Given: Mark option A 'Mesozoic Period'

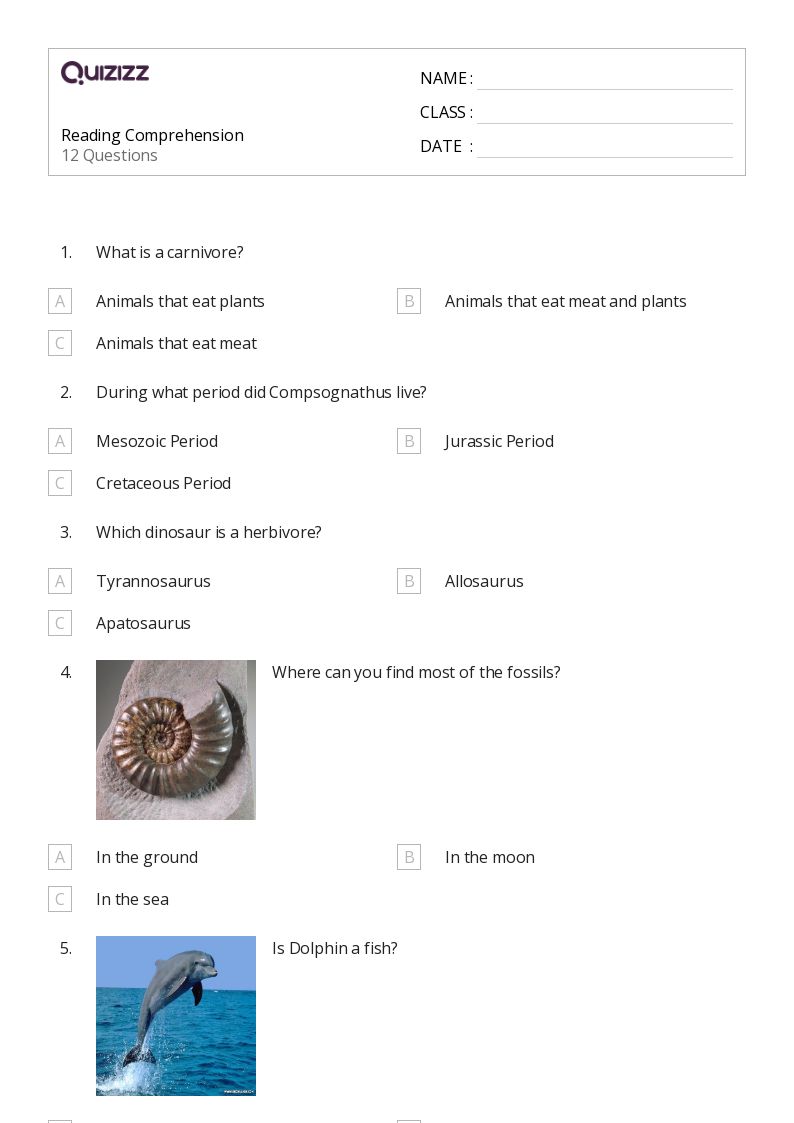Looking at the screenshot, I should (60, 441).
